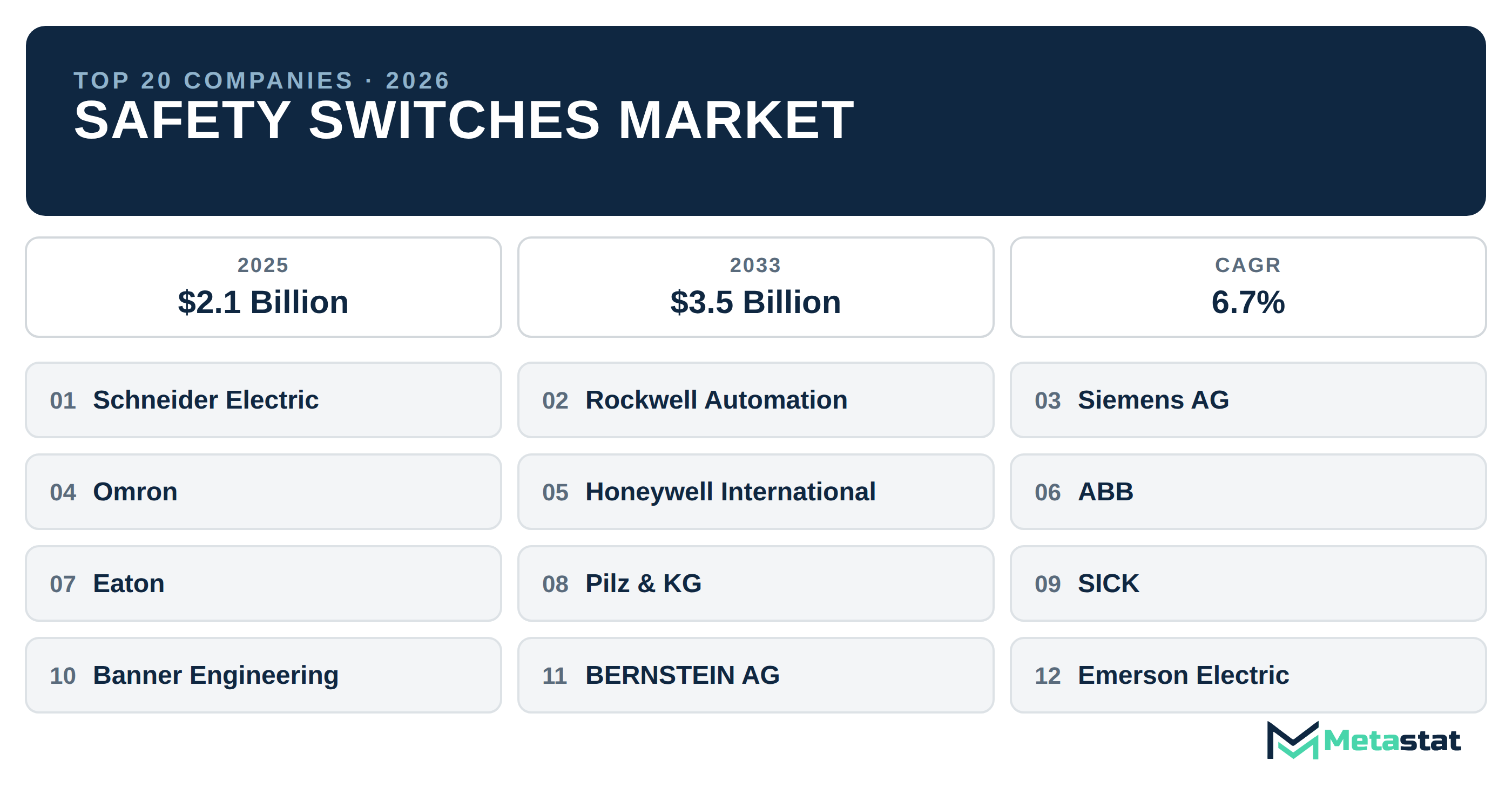1512x788 pixels.
Task: Click the Emerson Electric company name
Action: pos(1183,675)
